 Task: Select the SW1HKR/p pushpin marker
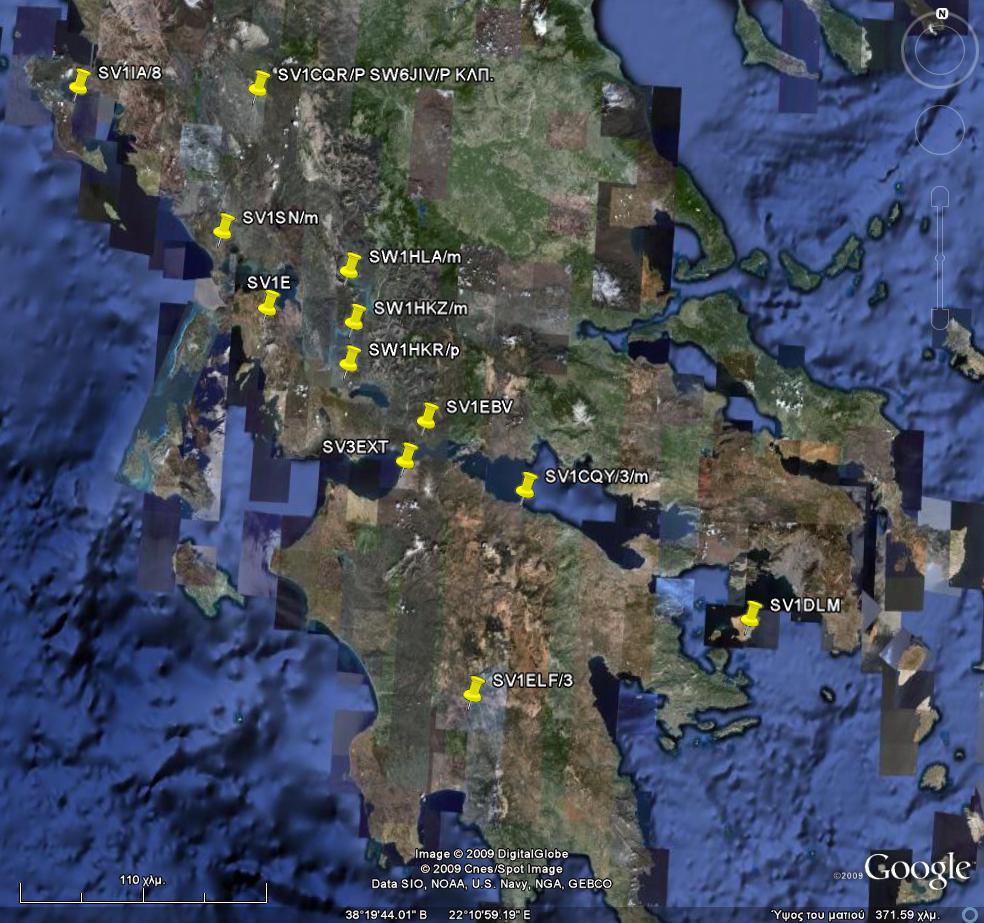(x=350, y=359)
